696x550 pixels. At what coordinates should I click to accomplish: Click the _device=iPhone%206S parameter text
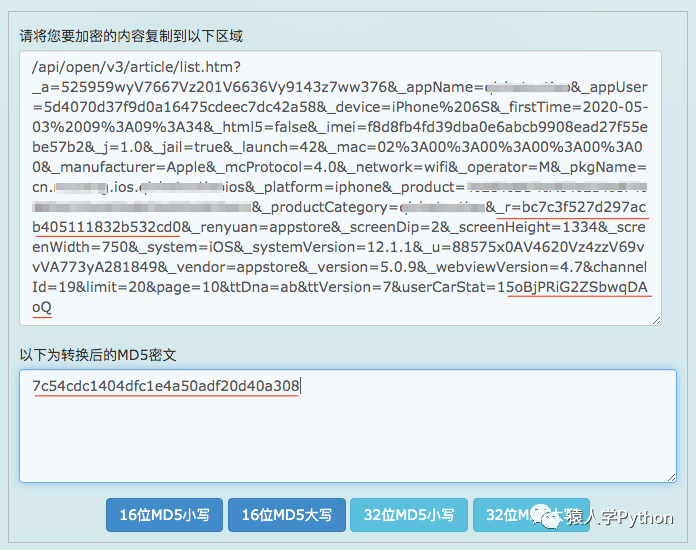412,107
